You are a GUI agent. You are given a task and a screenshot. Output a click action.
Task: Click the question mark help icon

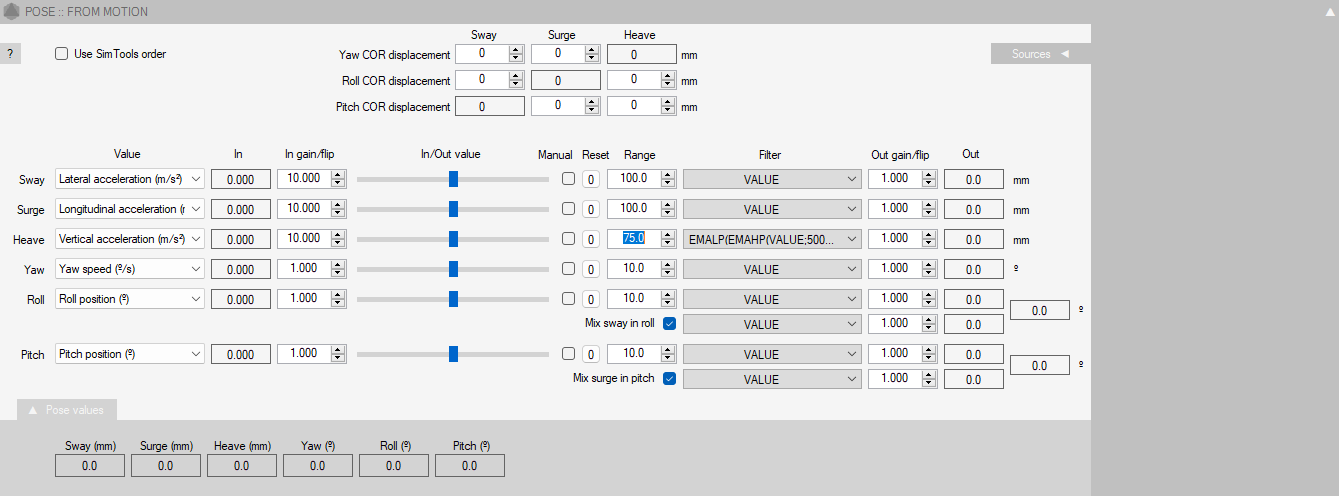click(x=9, y=54)
